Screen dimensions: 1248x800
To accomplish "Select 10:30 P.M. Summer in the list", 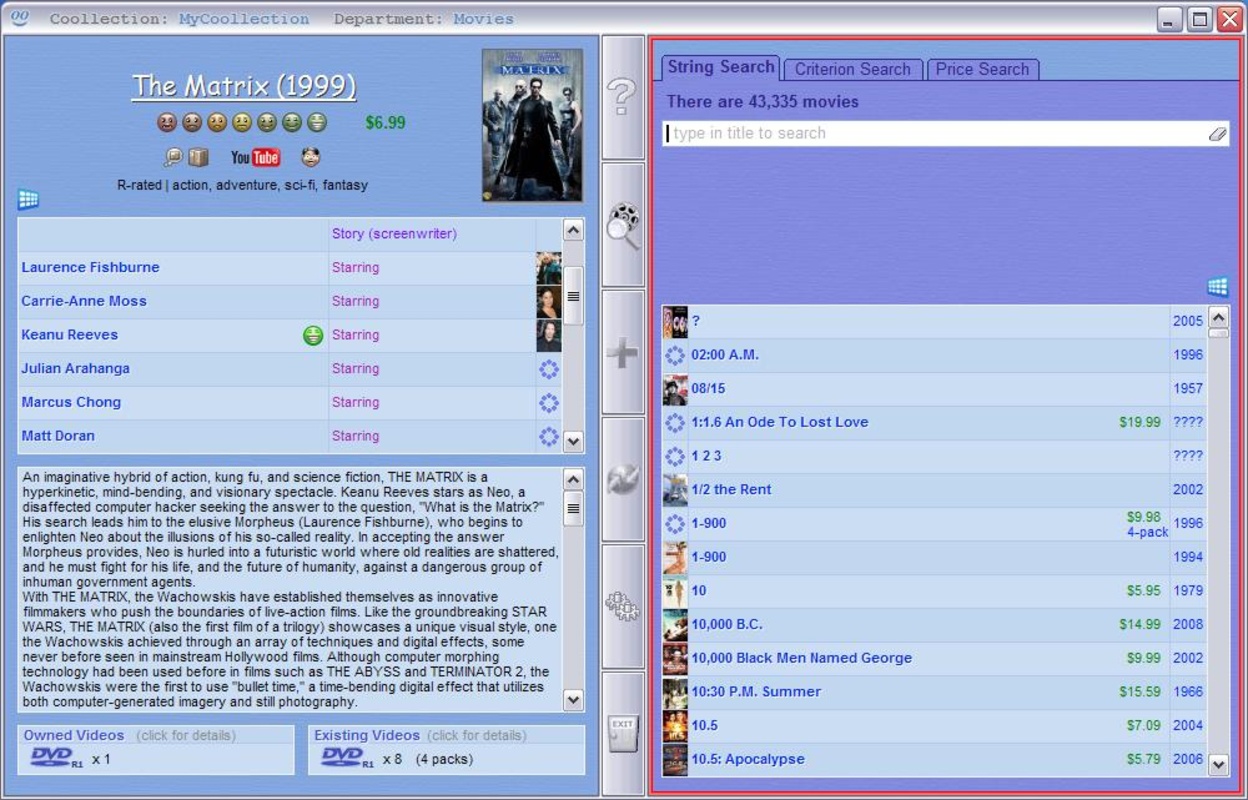I will (755, 692).
